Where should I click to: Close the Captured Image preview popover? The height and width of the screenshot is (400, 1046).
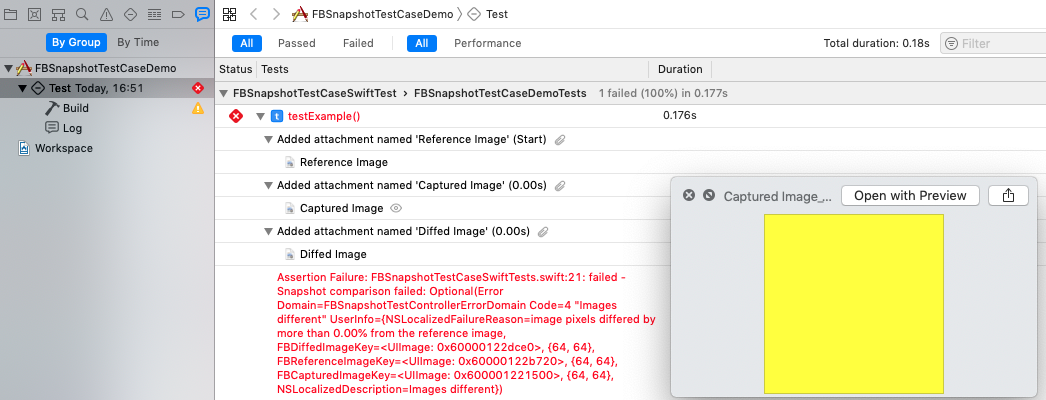coord(689,195)
